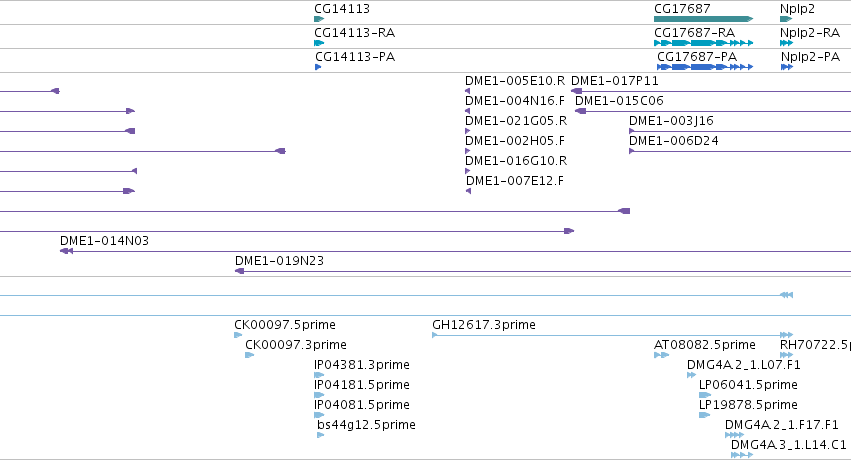
Task: Select DME1-021G05.R label
Action: [516, 120]
